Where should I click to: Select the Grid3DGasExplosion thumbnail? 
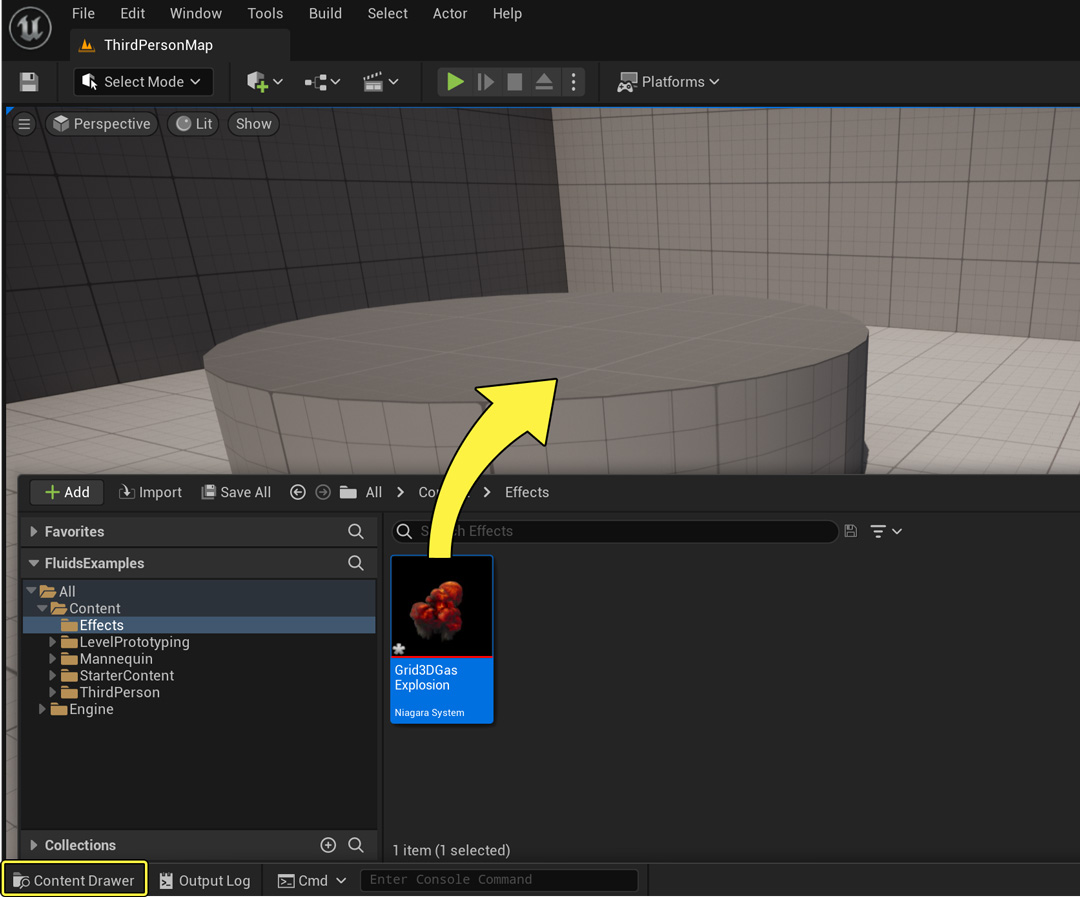(x=441, y=605)
